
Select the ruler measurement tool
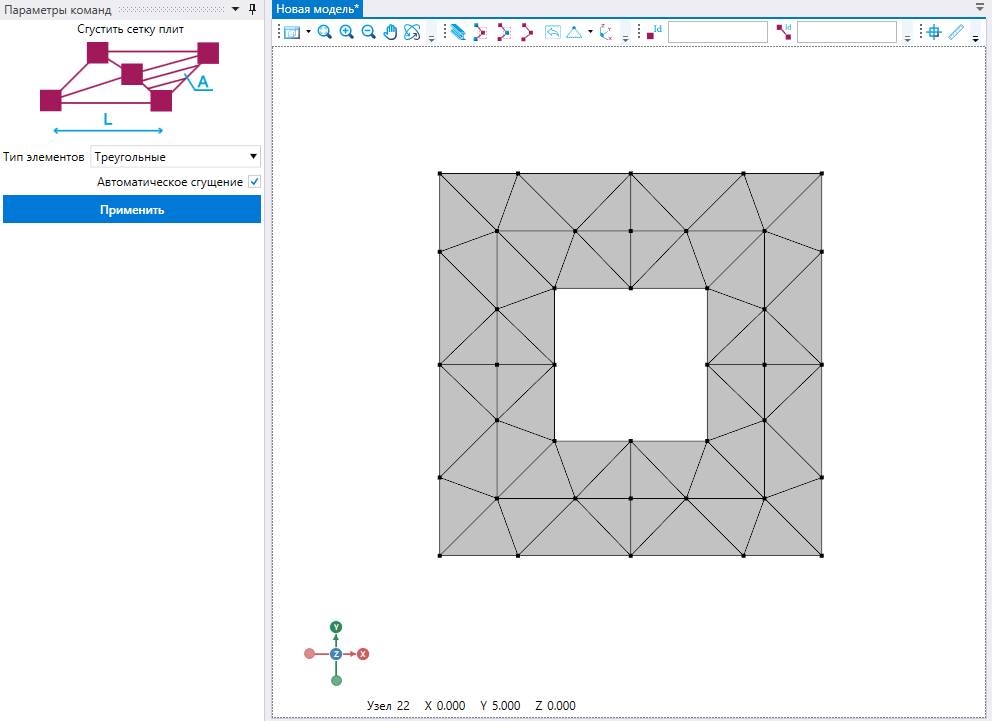click(956, 32)
